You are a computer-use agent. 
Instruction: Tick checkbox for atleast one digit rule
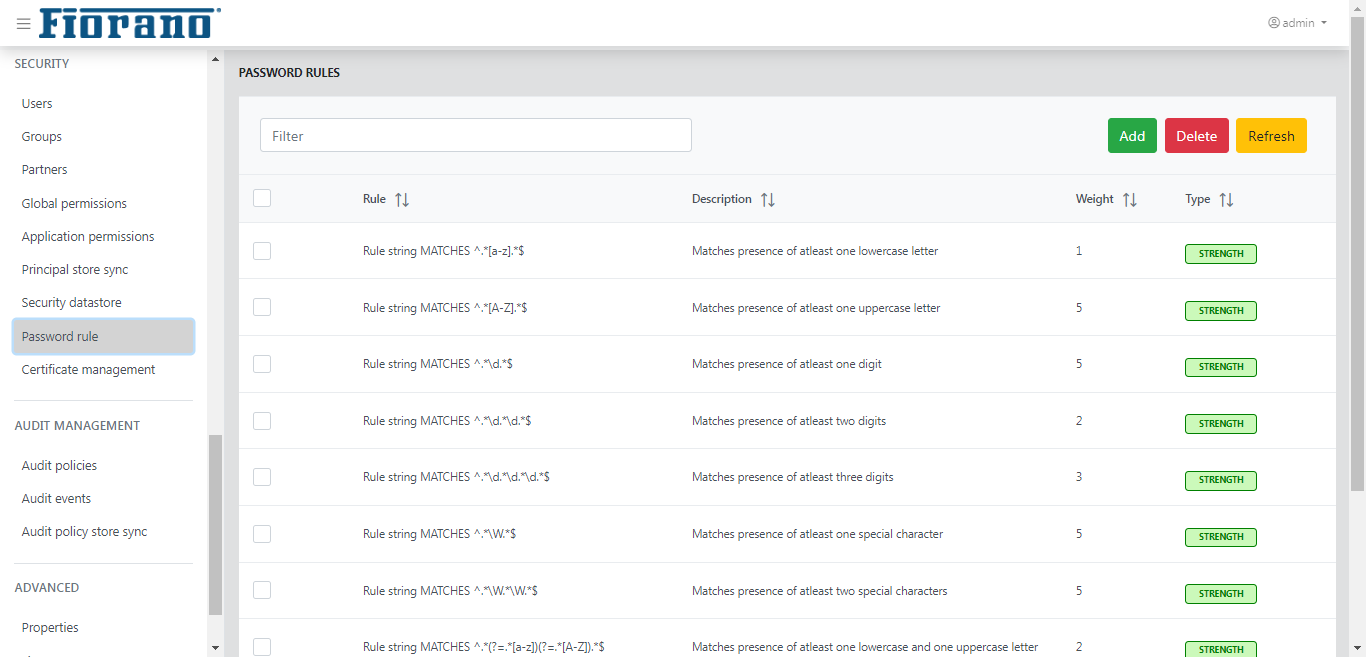(x=262, y=364)
